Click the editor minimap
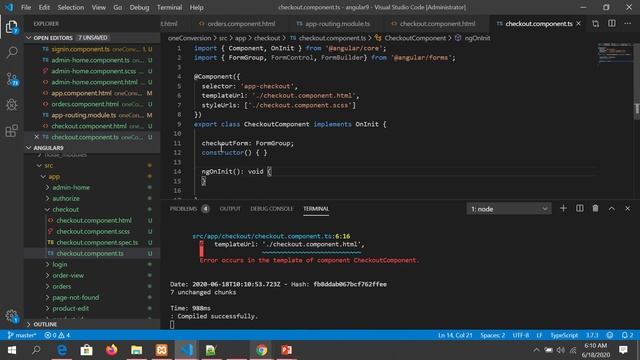Screen dimensions: 640x360 (x=614, y=52)
